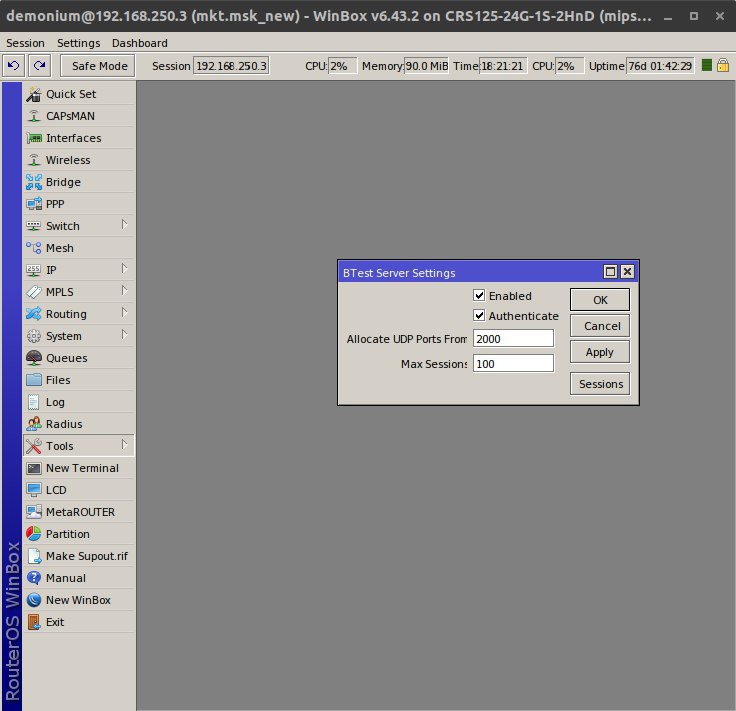736x711 pixels.
Task: Open Quick Set via its icon
Action: pos(34,94)
